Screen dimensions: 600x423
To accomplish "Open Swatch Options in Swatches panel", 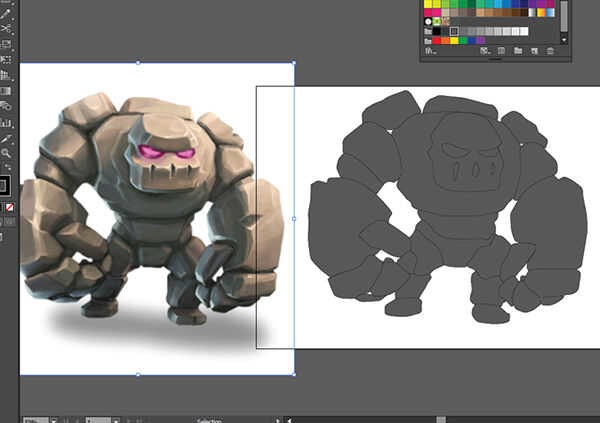I will 501,51.
